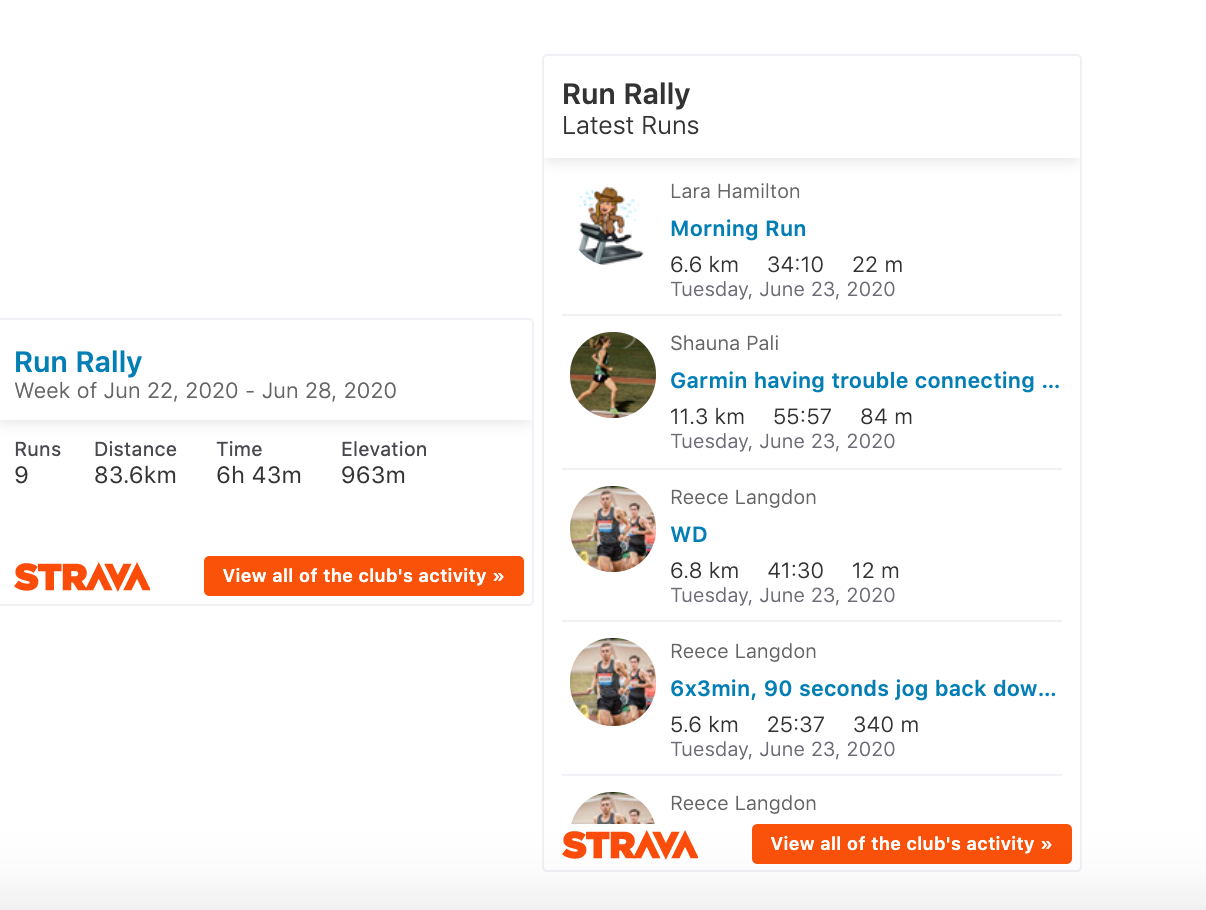Click the STRAVA logo in the weekly summary card
The image size is (1206, 910).
click(x=82, y=576)
